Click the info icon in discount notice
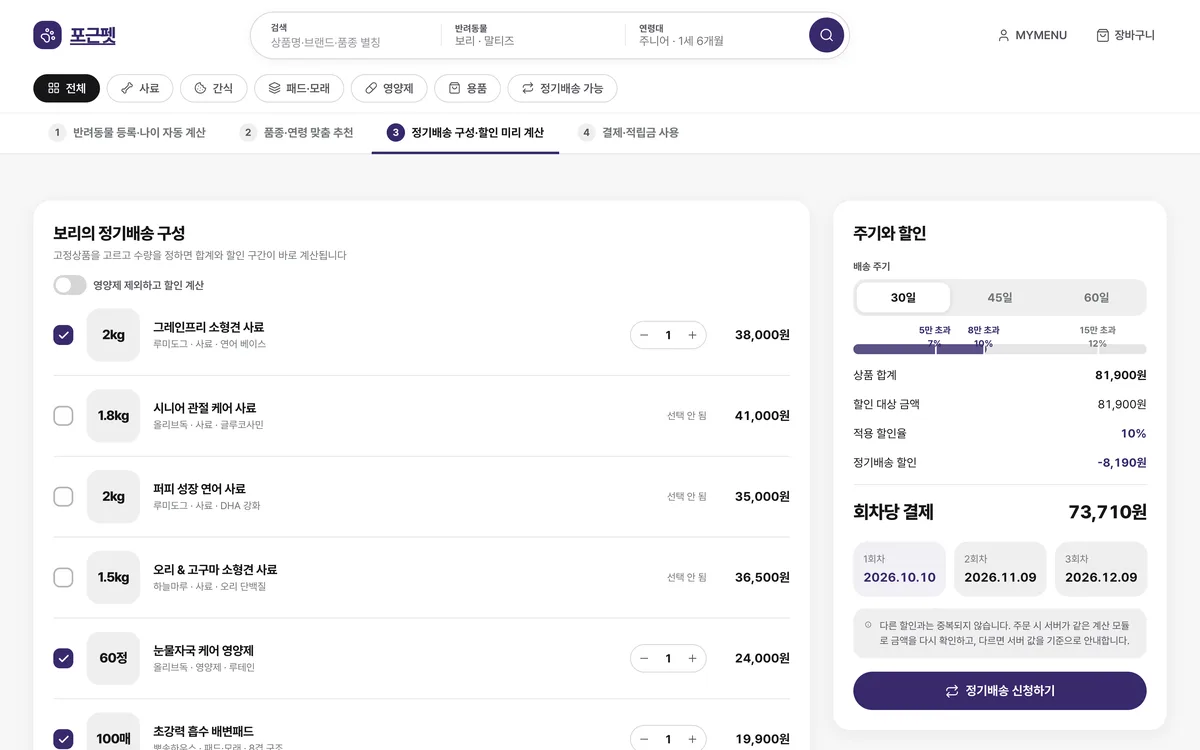The height and width of the screenshot is (750, 1200). (x=867, y=625)
